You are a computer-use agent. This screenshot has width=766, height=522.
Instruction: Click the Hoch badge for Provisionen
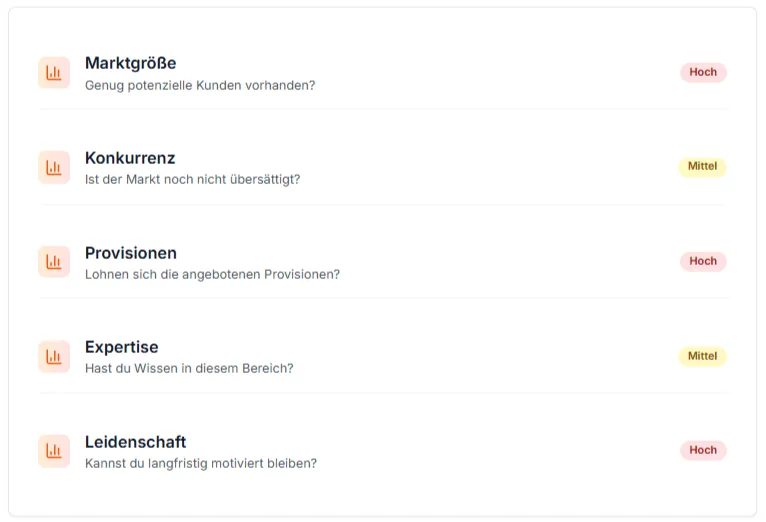click(703, 261)
